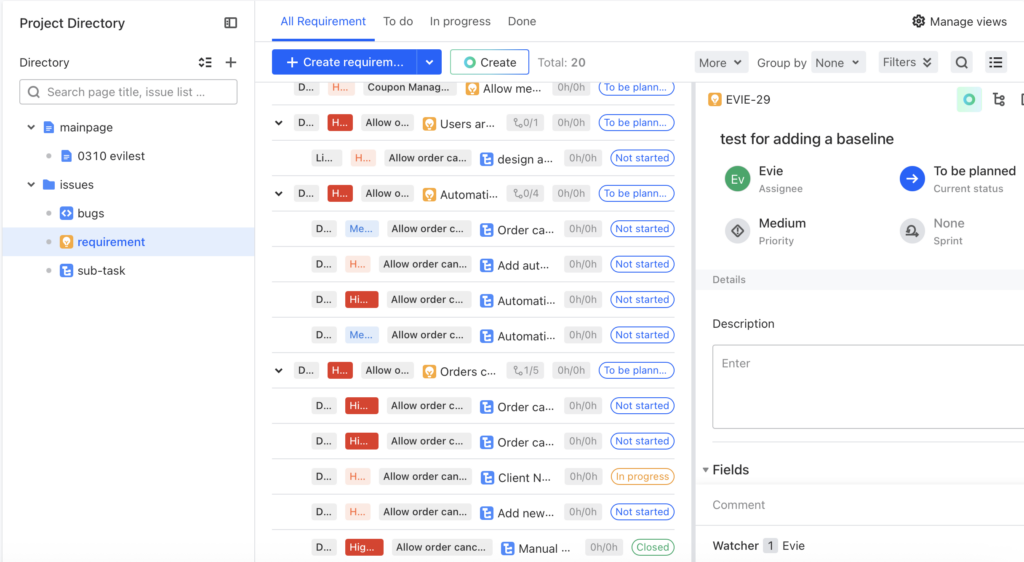Click the Medium priority diamond icon
The image size is (1024, 562).
tap(737, 231)
